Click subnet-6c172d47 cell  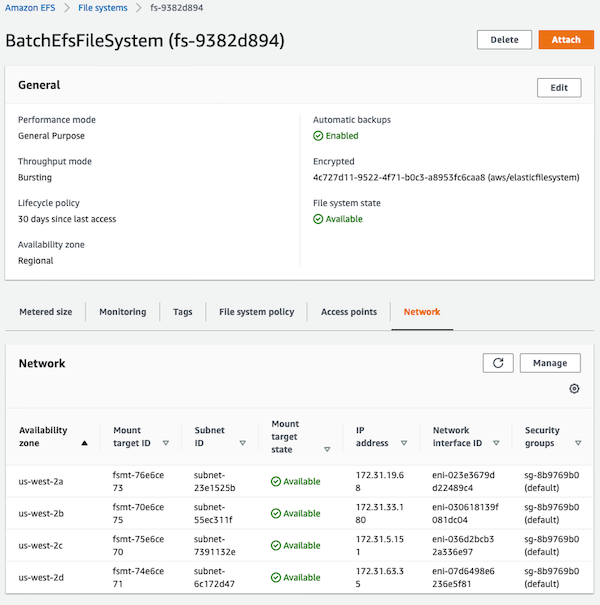214,578
